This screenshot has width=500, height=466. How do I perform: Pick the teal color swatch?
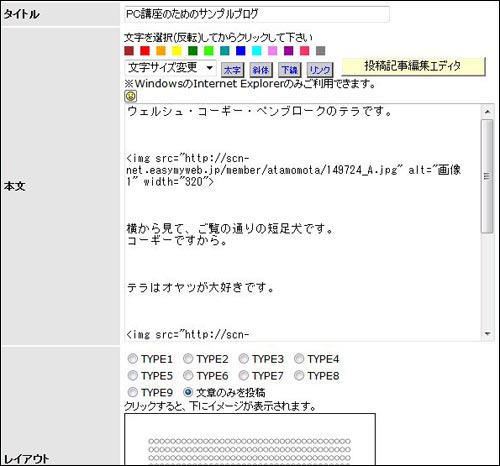[x=225, y=51]
